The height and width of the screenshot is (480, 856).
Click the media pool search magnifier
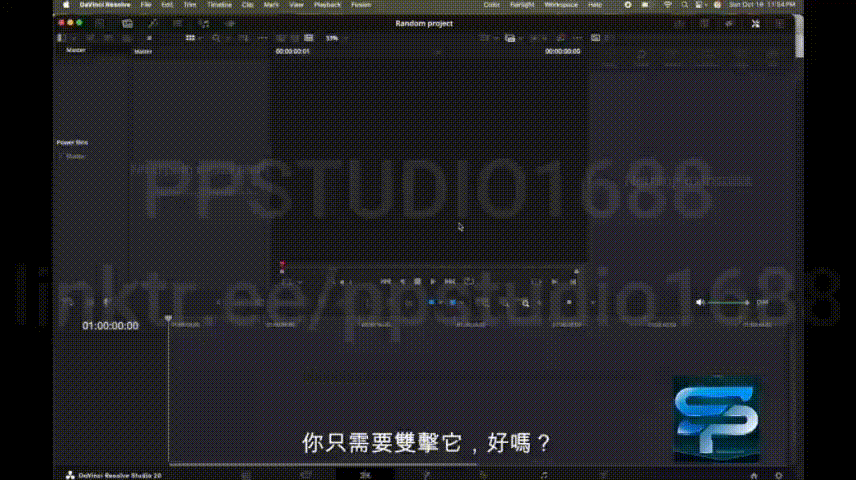[216, 38]
